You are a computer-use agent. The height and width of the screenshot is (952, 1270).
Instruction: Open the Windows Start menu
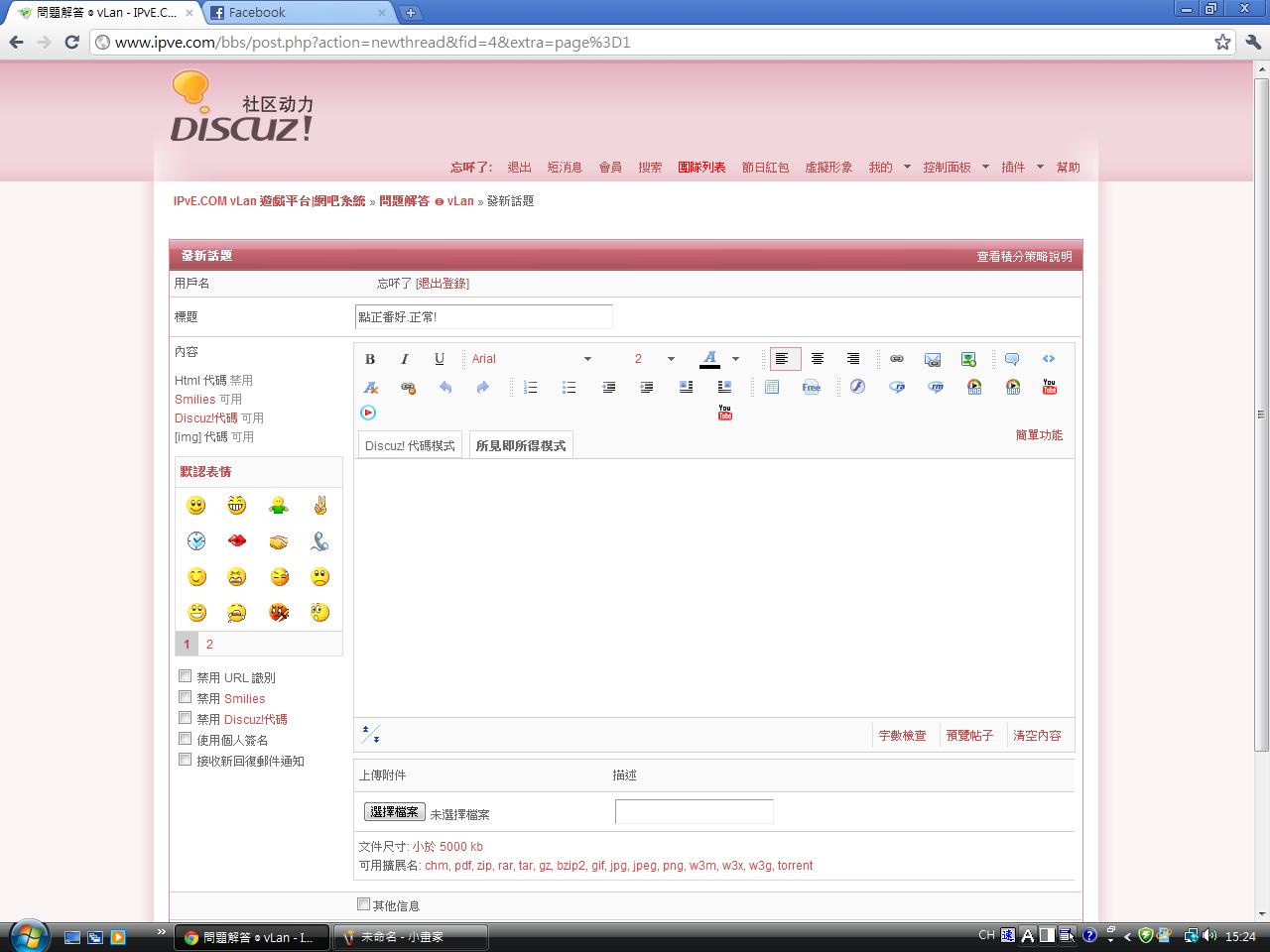[27, 935]
